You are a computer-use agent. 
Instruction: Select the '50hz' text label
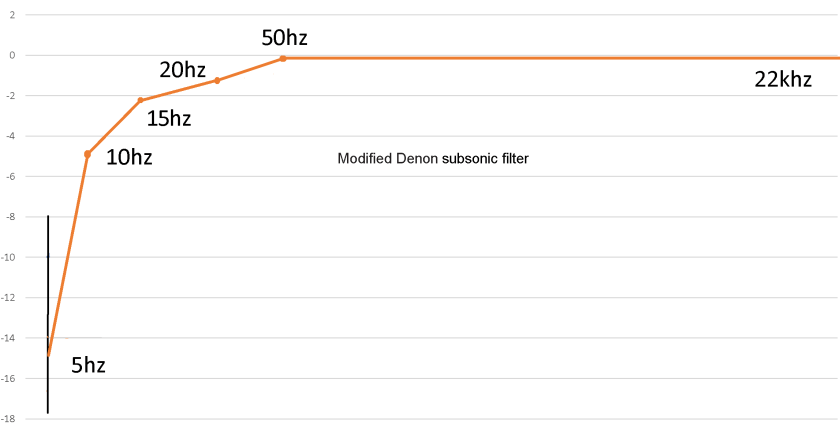click(284, 38)
